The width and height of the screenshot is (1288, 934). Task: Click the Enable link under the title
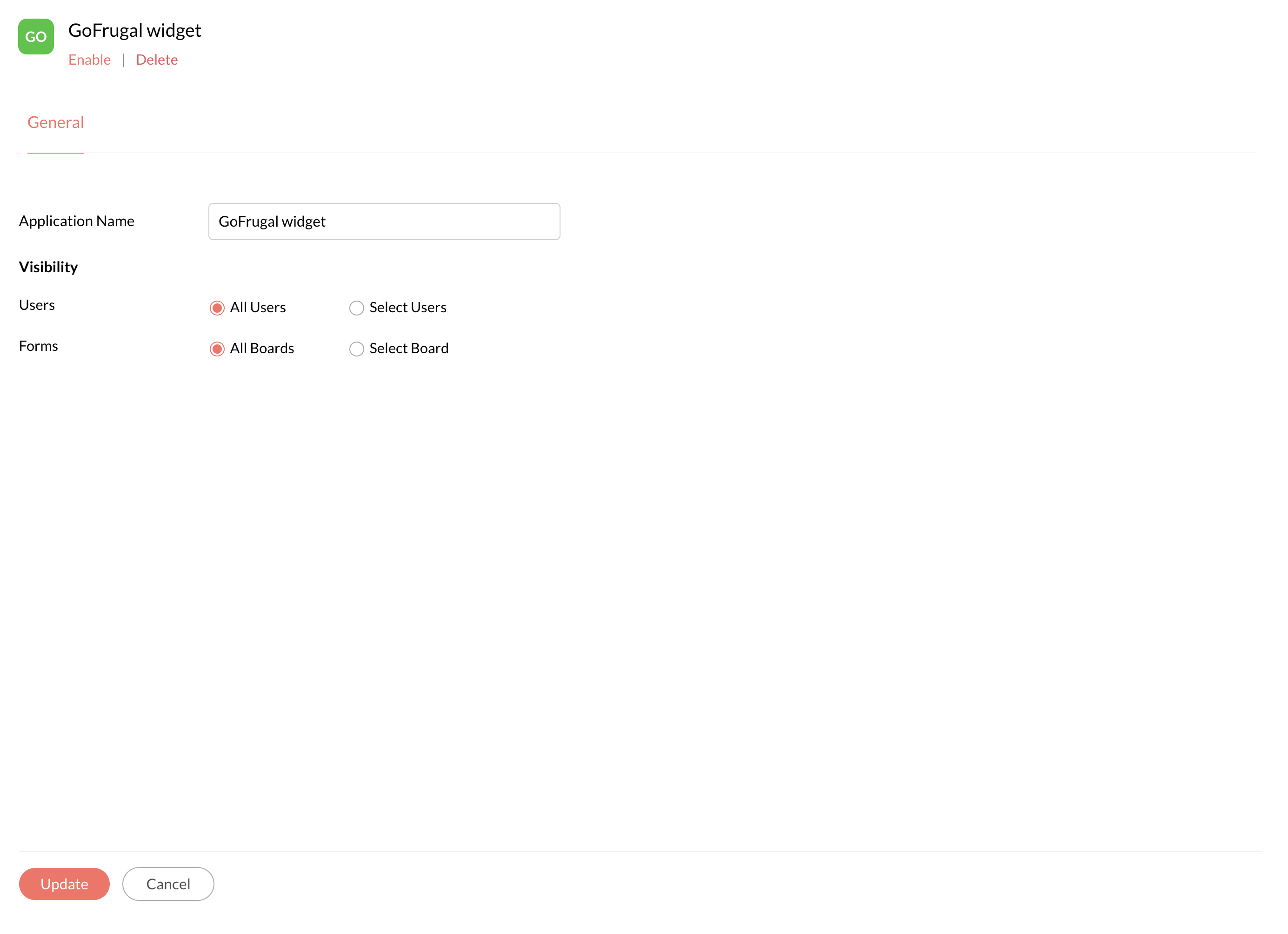[89, 60]
